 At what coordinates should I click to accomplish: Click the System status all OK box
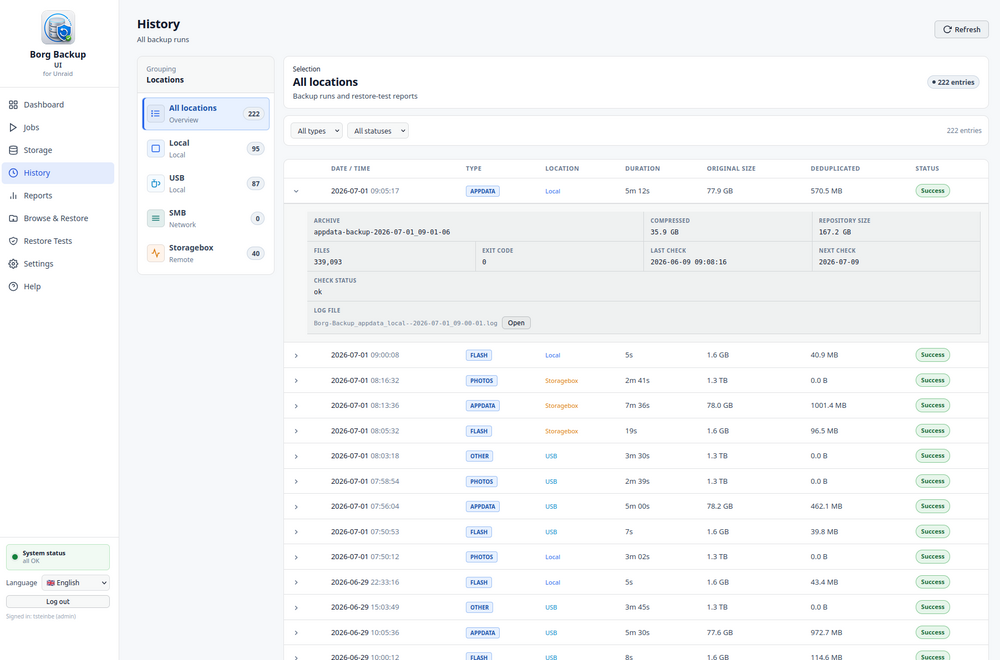(x=58, y=557)
